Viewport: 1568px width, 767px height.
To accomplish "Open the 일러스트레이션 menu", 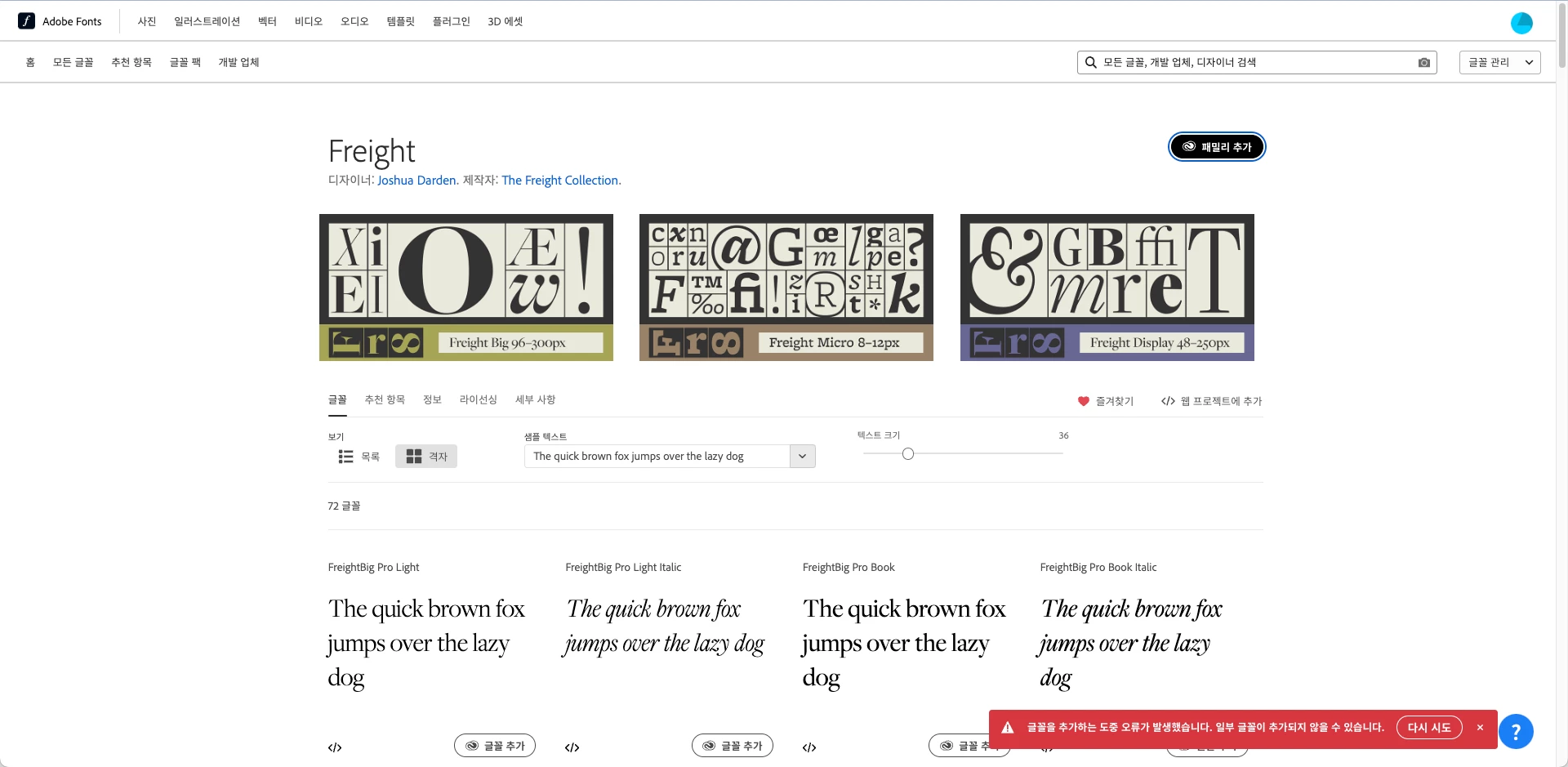I will pyautogui.click(x=207, y=21).
